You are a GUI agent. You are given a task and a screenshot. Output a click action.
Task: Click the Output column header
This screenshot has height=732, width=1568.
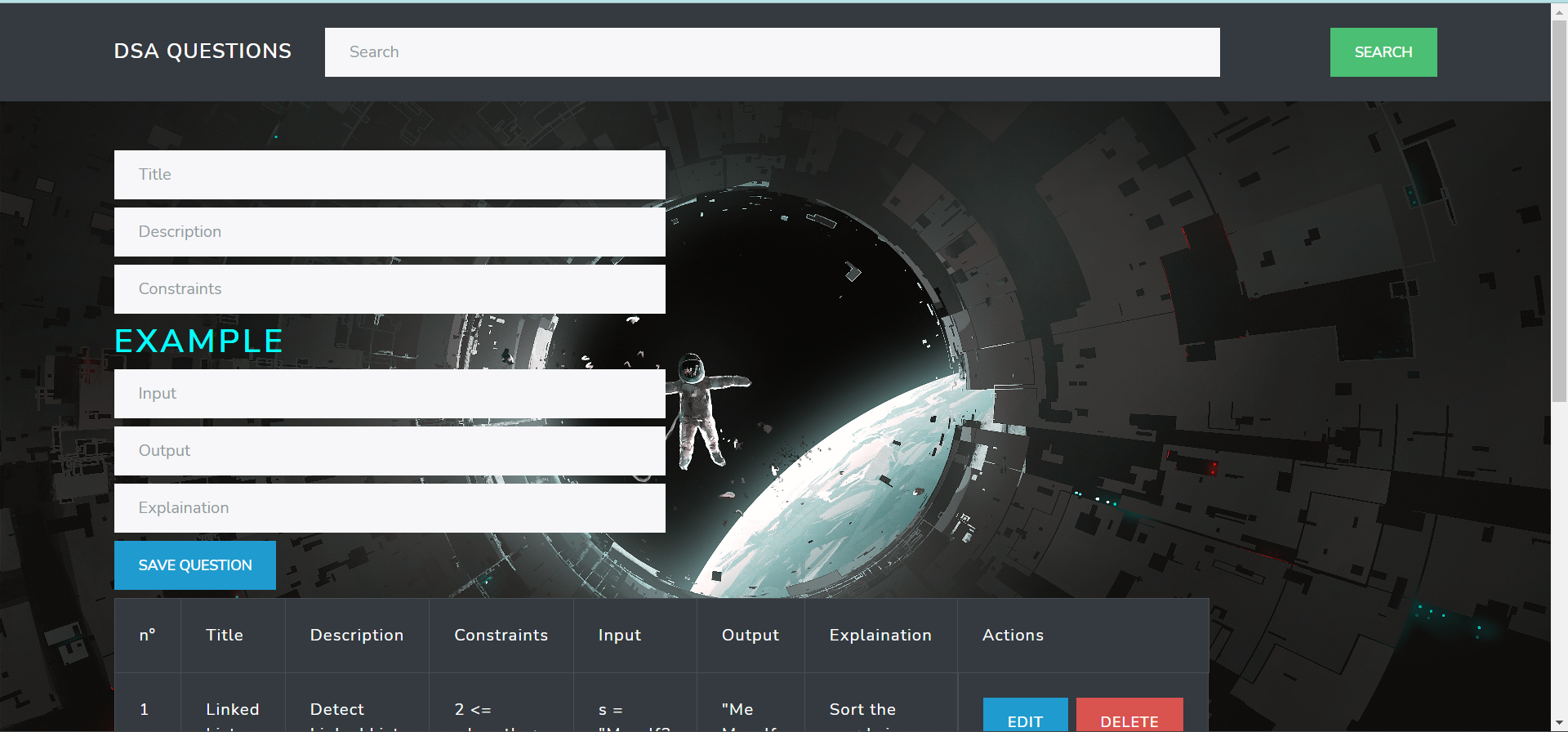(751, 636)
